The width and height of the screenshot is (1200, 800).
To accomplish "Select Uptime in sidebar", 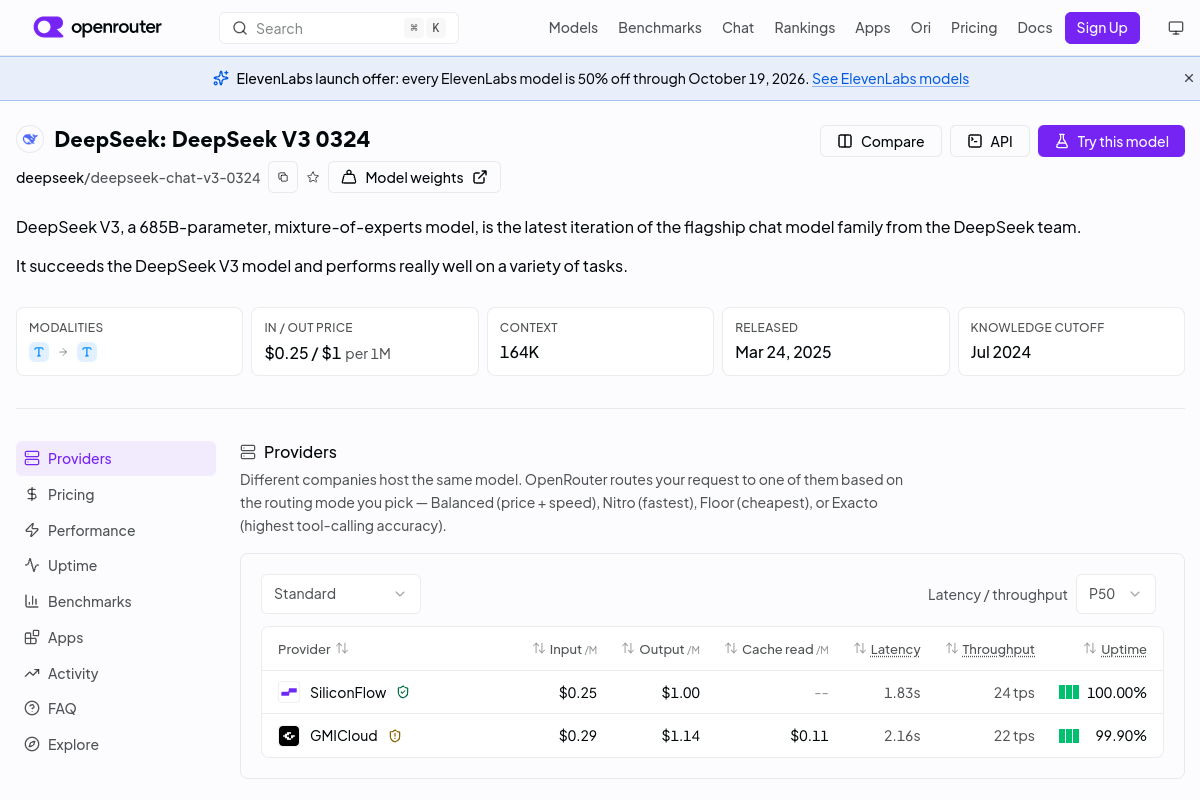I will [x=116, y=565].
